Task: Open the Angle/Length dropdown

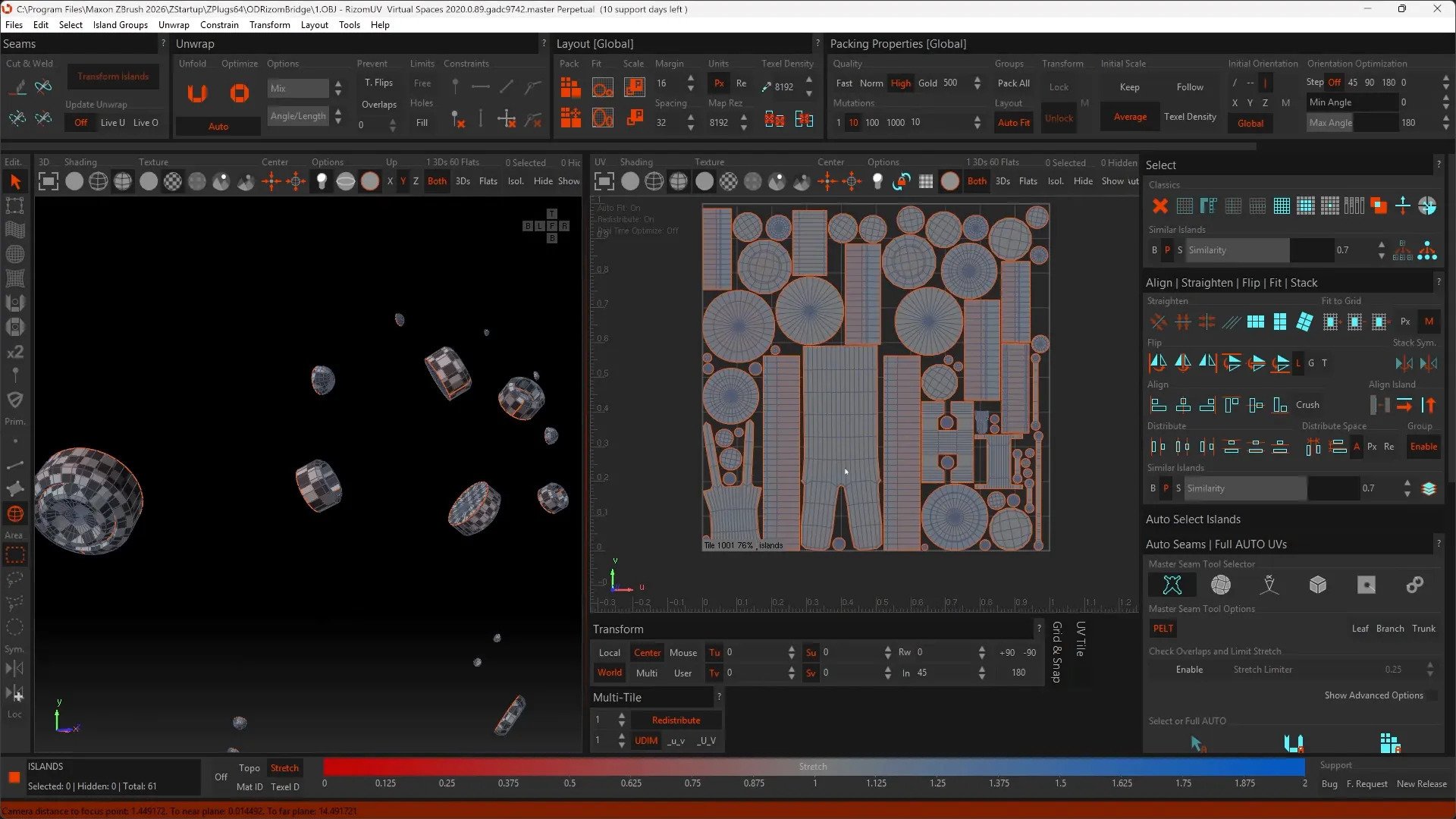Action: point(298,116)
